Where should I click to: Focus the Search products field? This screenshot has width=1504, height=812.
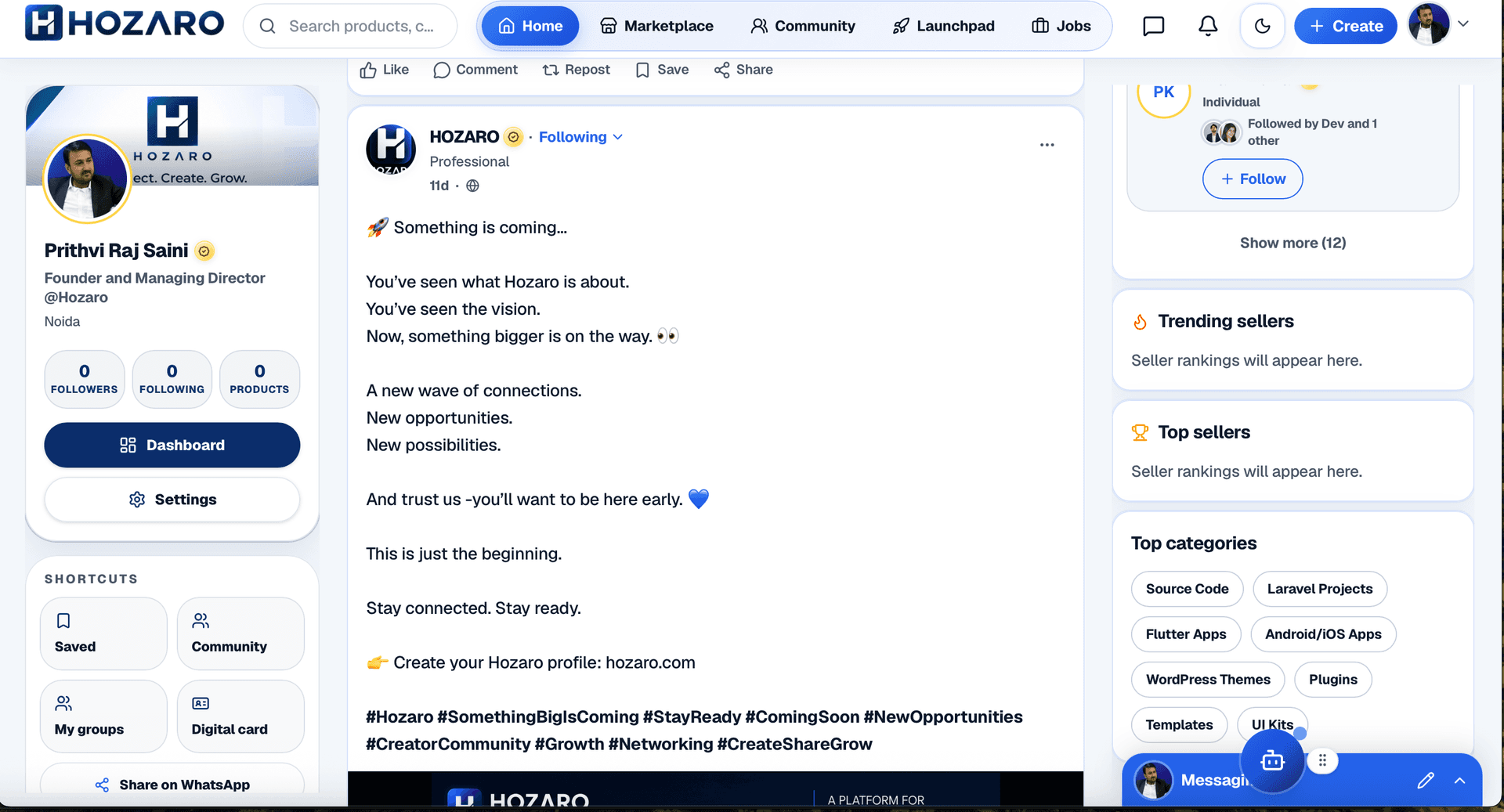tap(350, 26)
